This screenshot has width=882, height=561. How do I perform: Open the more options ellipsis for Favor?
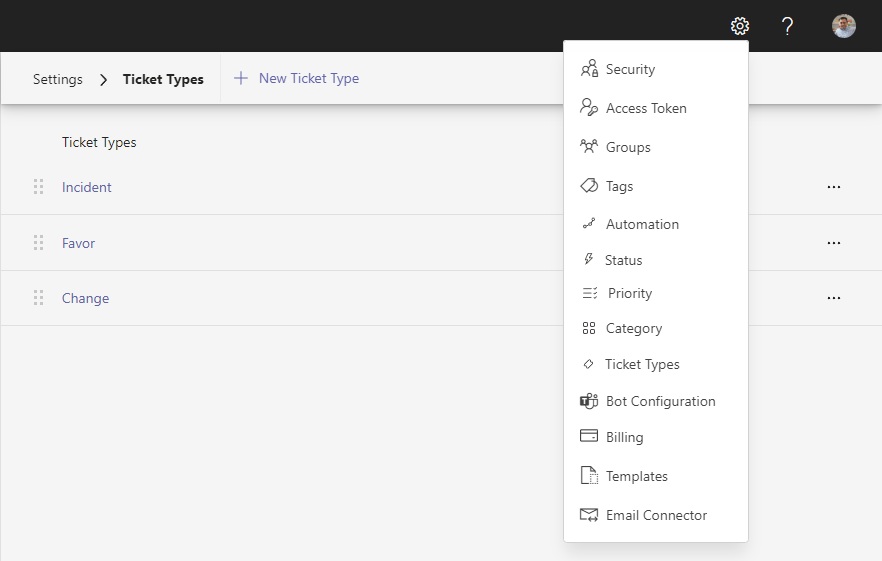click(834, 243)
